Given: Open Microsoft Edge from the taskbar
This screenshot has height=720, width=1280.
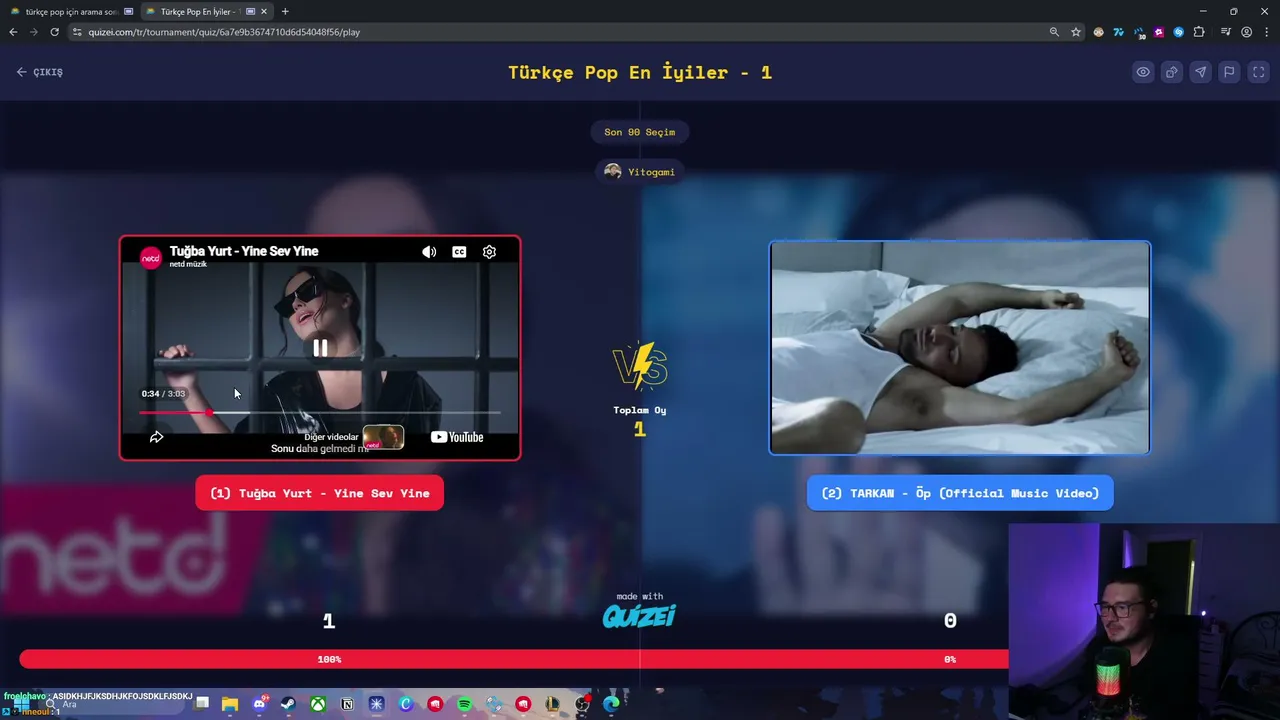Looking at the screenshot, I should pos(611,704).
